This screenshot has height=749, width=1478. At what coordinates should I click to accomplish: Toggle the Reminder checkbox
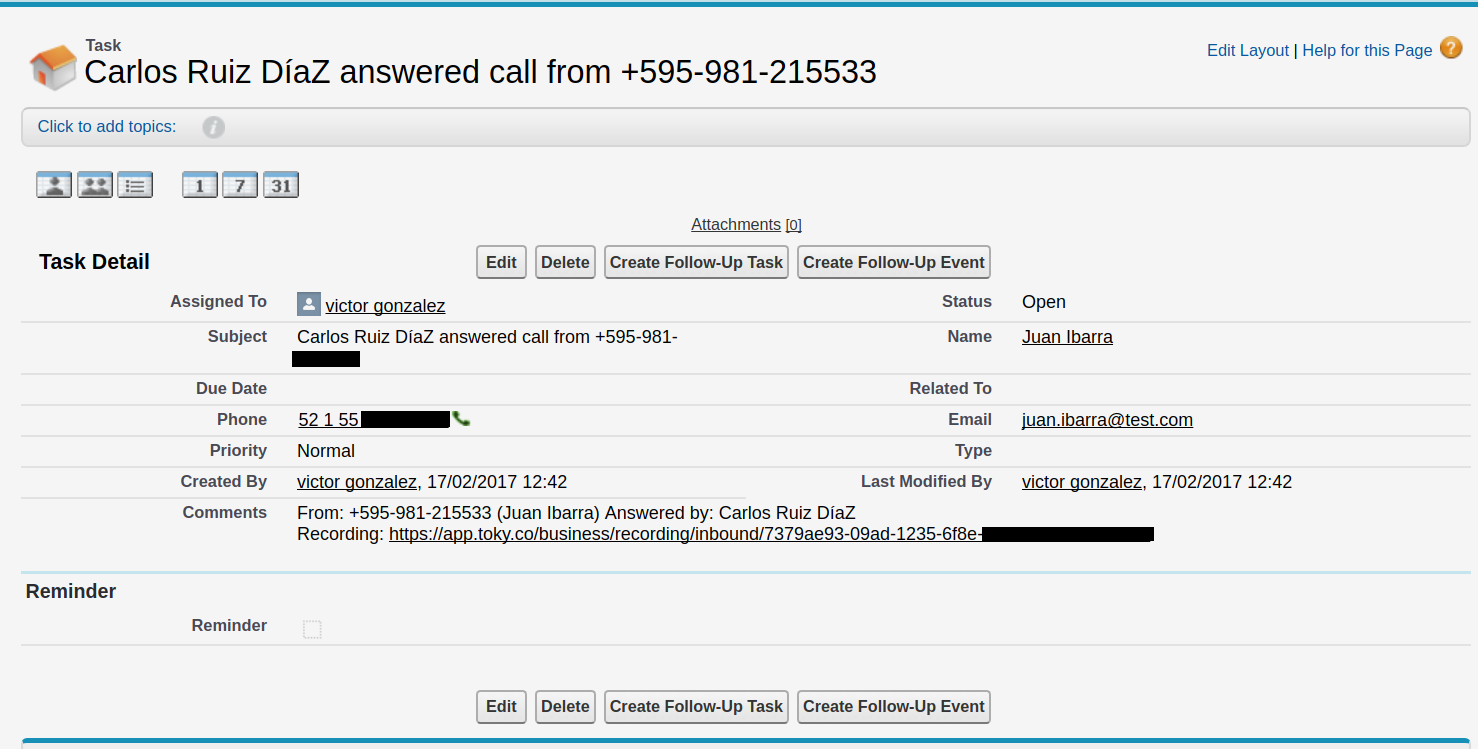click(x=312, y=629)
